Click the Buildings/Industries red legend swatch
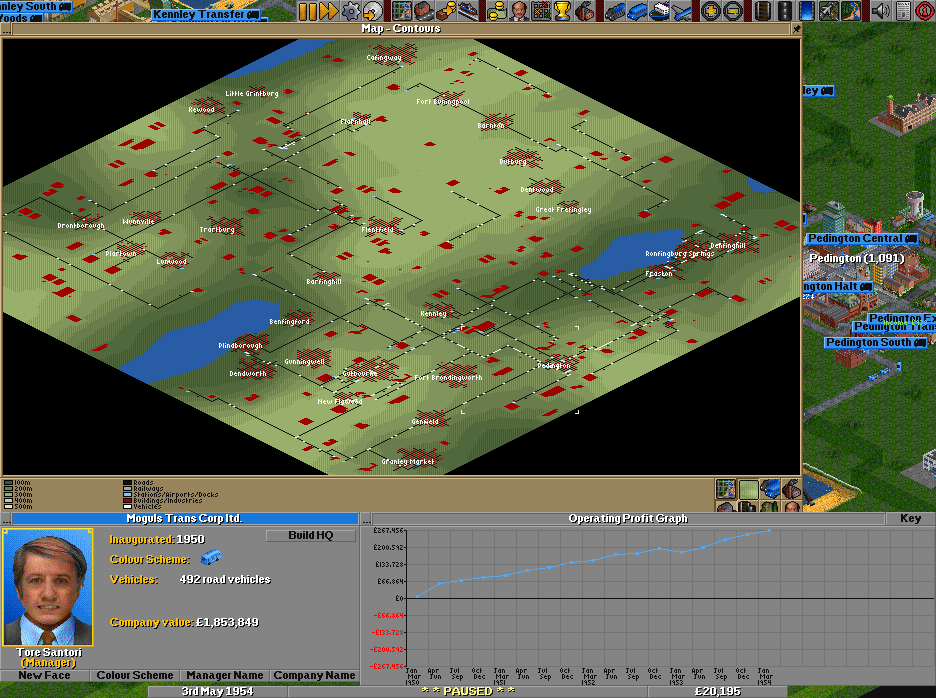This screenshot has width=936, height=698. (127, 500)
